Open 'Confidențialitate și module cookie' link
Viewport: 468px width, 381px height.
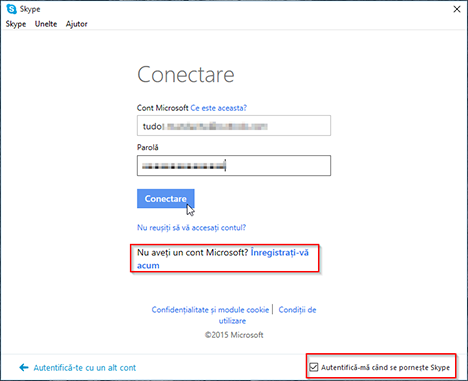click(210, 310)
